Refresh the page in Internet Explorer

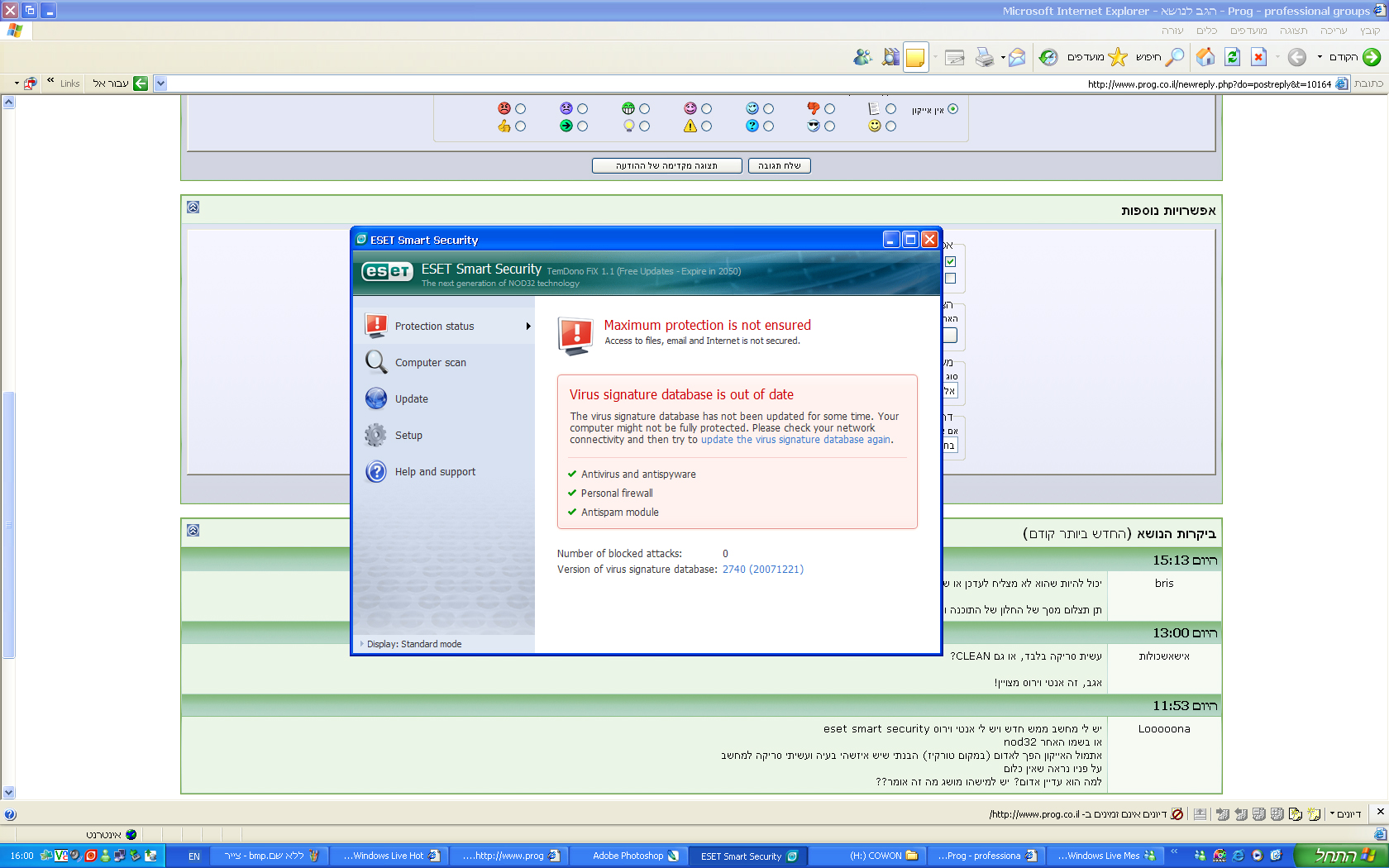click(1232, 57)
